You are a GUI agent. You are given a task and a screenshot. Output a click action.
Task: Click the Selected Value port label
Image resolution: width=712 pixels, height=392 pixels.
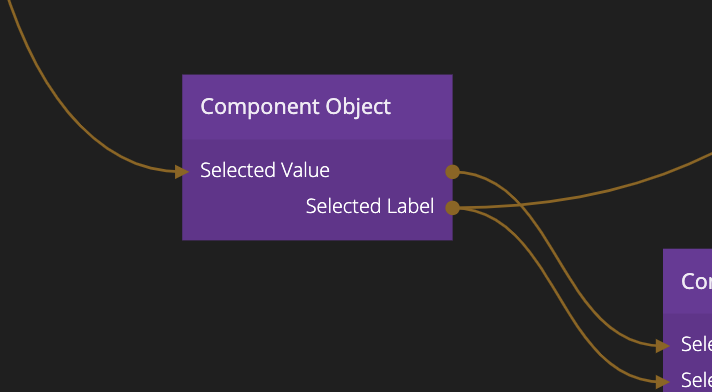(265, 170)
